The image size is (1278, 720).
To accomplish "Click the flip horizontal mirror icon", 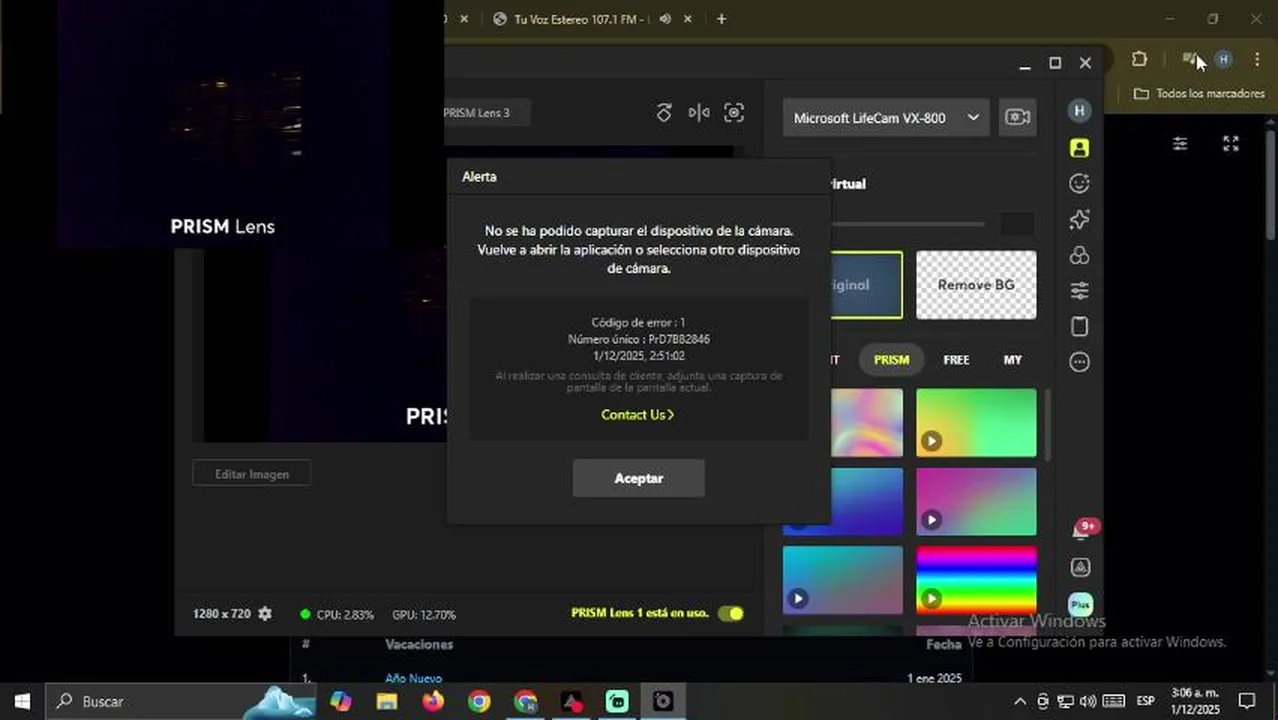I will click(x=699, y=113).
